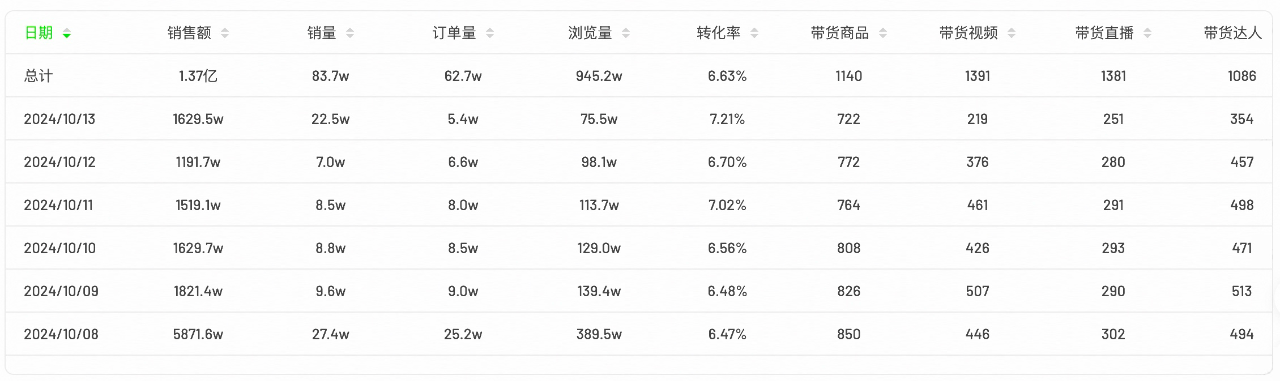Click the 5871.6w sales value
Screen dimensions: 1280x381
(x=197, y=334)
